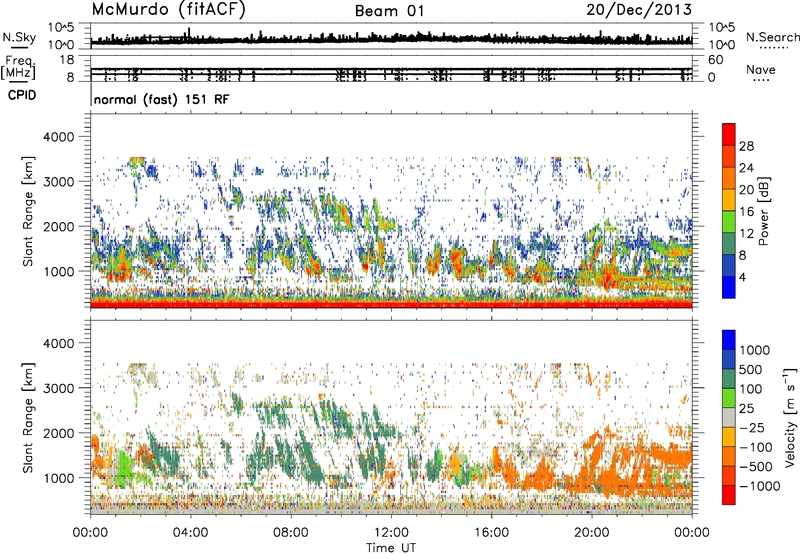800x554 pixels.
Task: Click the "4000" tick of power panel
Action: coord(61,137)
